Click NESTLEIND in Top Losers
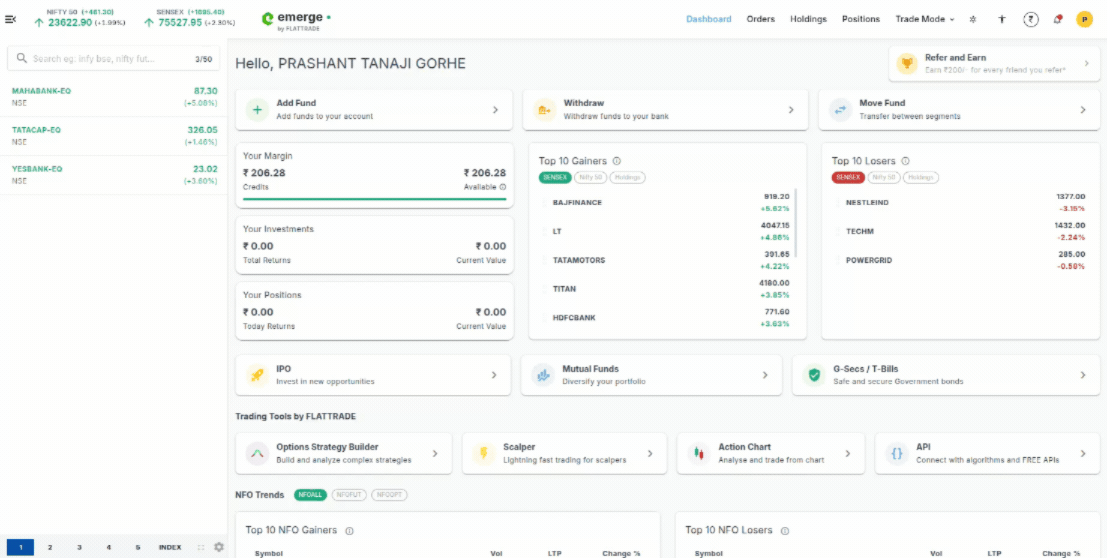This screenshot has height=558, width=1107. coord(867,203)
